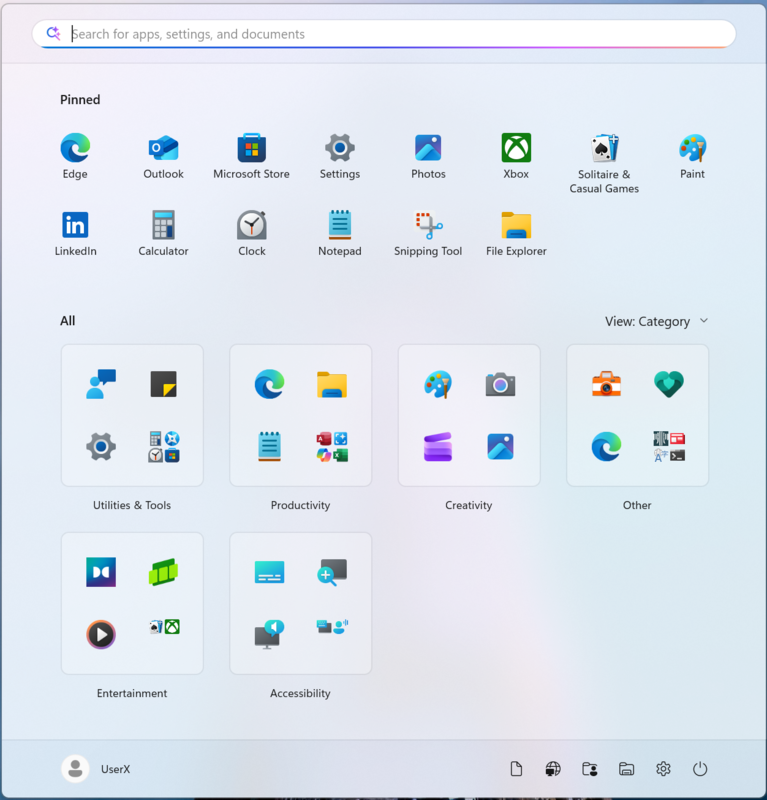Click the search box for apps and settings
Viewport: 767px width, 800px height.
pos(384,34)
